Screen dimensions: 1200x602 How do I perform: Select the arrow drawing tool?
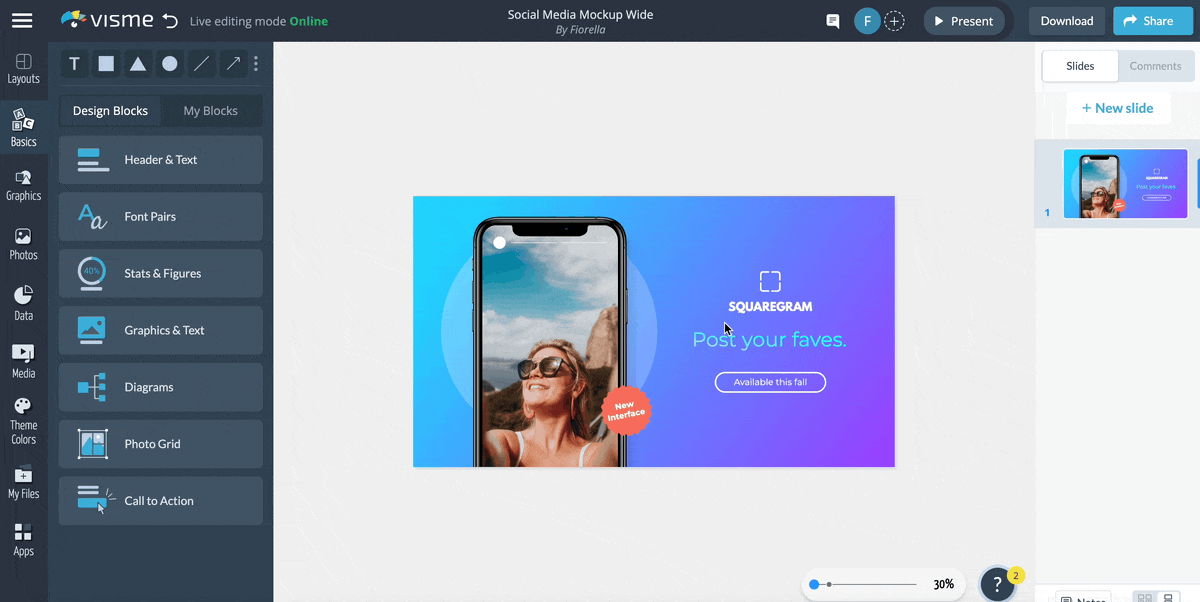point(233,63)
